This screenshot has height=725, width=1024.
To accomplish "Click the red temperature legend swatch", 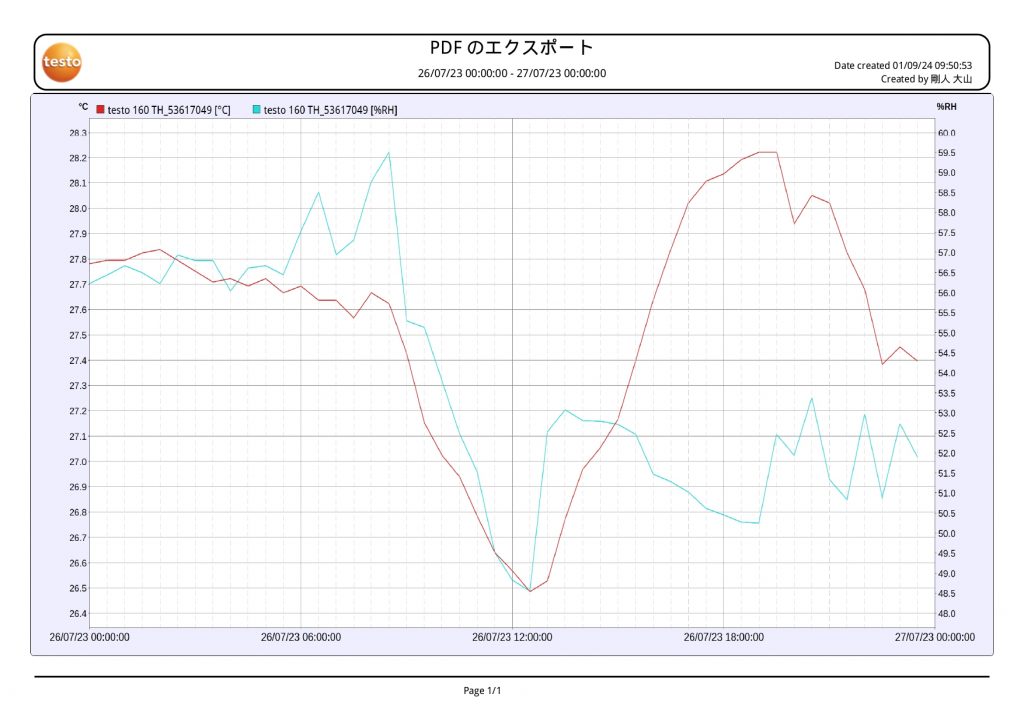I will coord(101,110).
